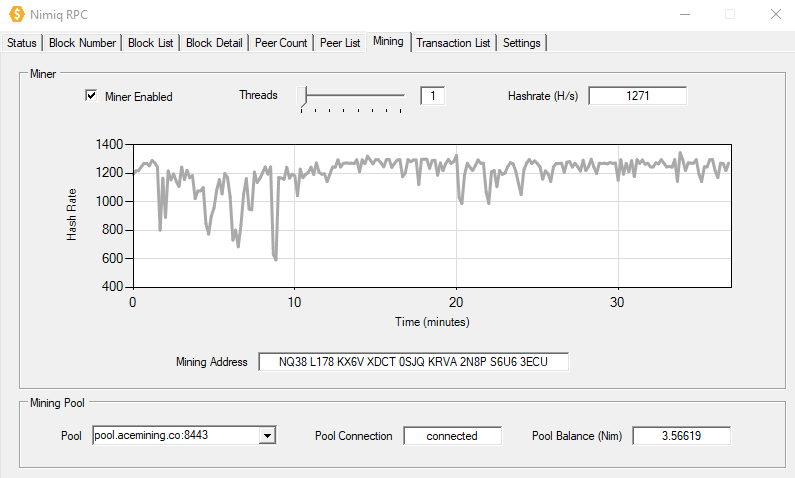
Task: Click the Miner Enabled label text
Action: (138, 97)
